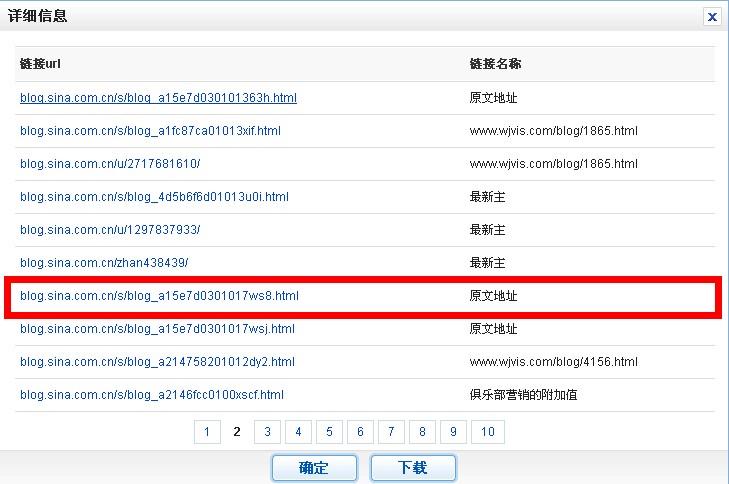This screenshot has width=729, height=484.
Task: Open link blog_a15e7d0301017wsj.html
Action: (x=157, y=329)
